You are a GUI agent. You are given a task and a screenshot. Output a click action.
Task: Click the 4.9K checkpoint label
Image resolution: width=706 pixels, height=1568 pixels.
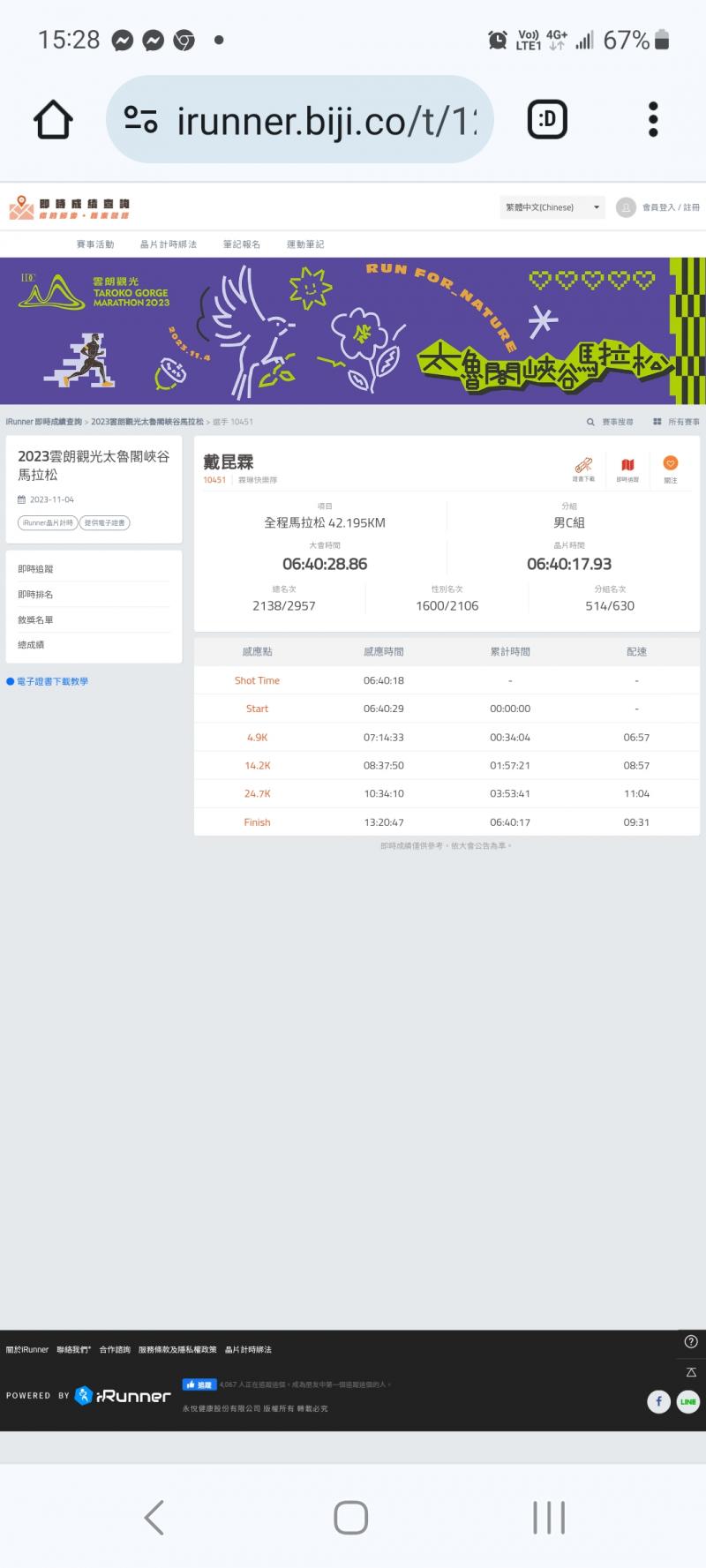(257, 737)
